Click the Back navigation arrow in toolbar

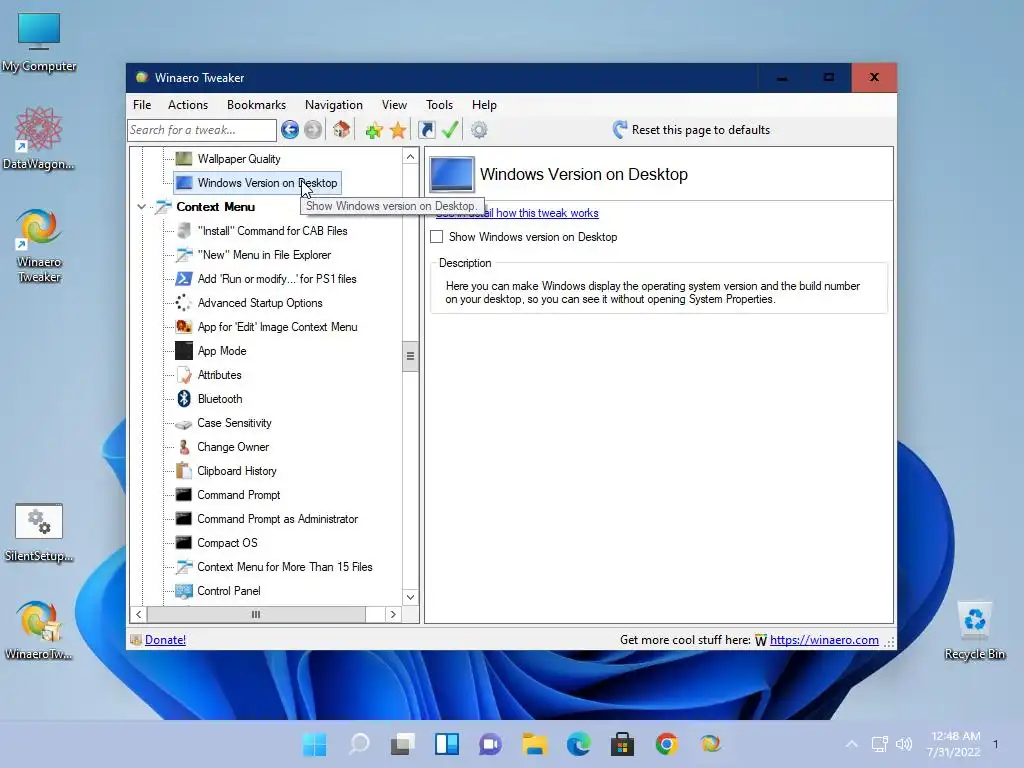click(x=290, y=130)
